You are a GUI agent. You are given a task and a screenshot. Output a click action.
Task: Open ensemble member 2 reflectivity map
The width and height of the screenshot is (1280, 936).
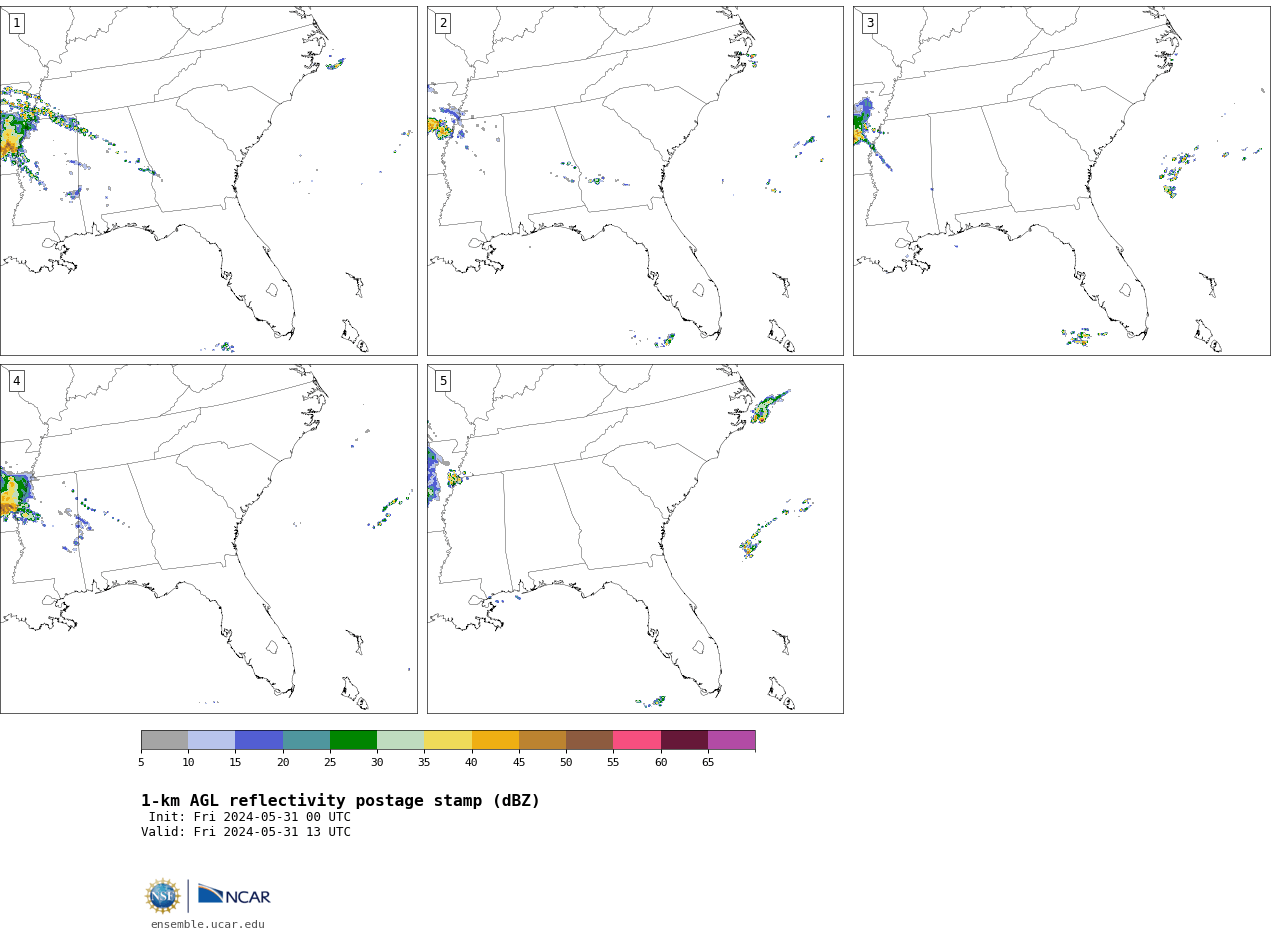click(635, 181)
